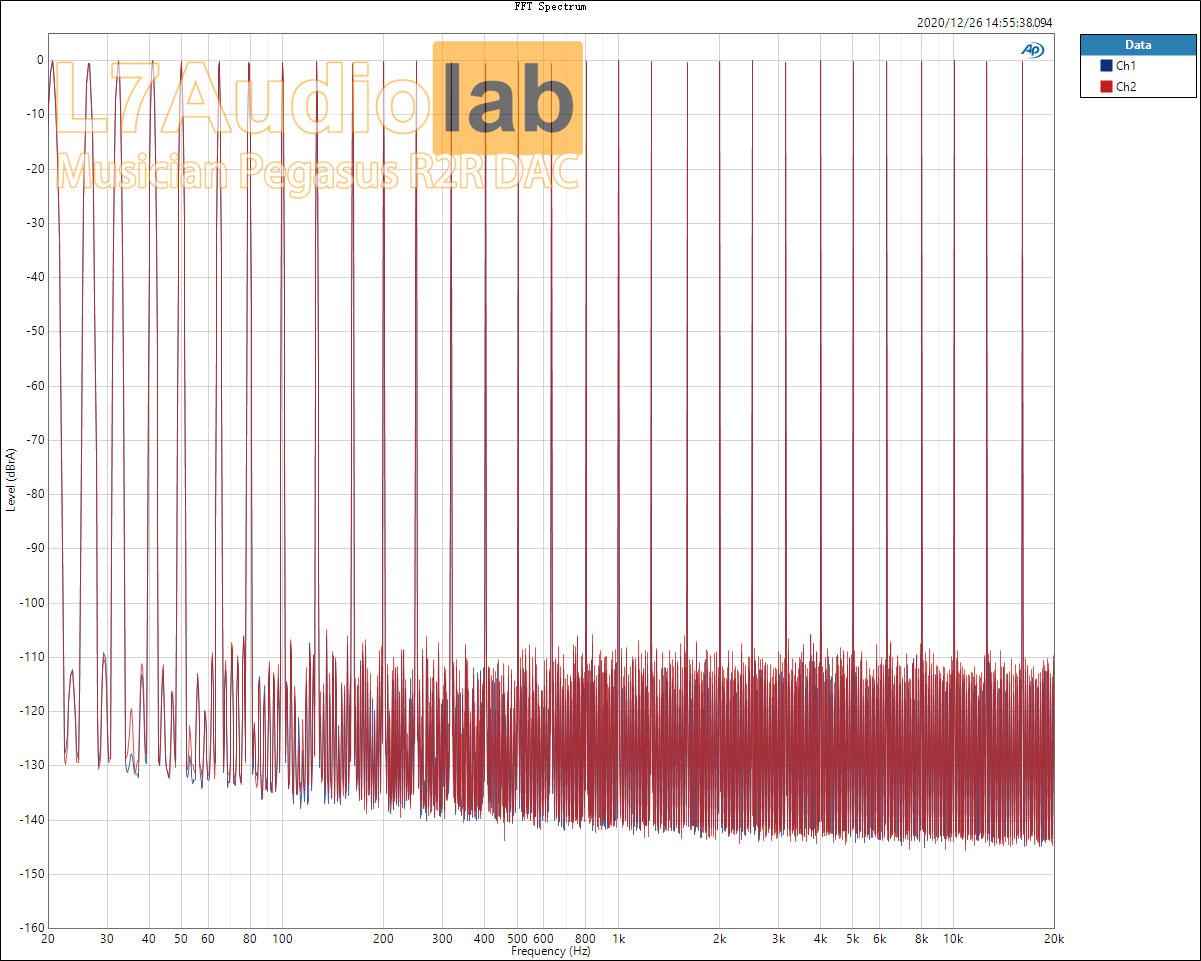This screenshot has height=961, width=1201.
Task: Click the 0 tick label on level axis
Action: tap(40, 60)
